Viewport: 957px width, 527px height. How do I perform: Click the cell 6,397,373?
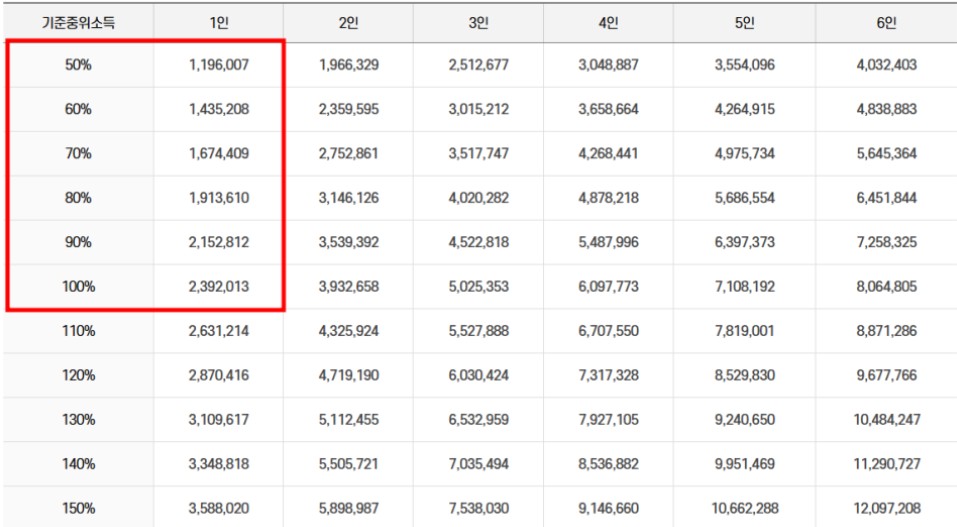point(745,242)
